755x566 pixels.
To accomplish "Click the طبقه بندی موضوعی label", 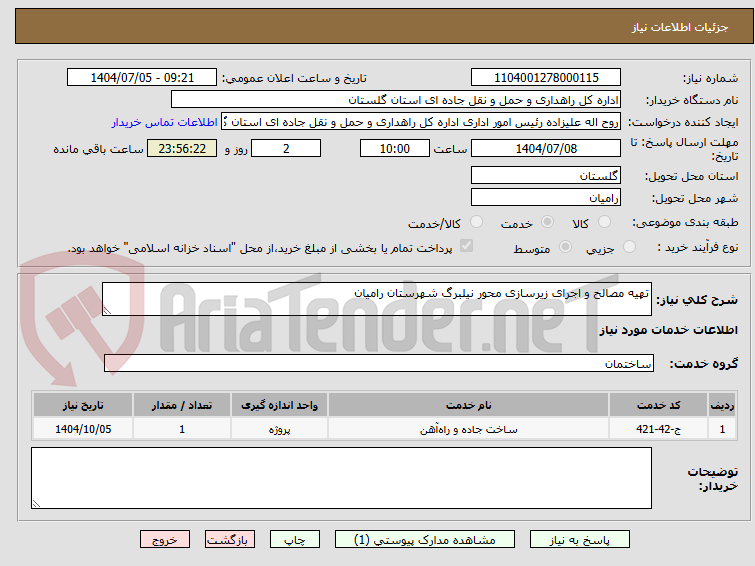I will click(685, 222).
